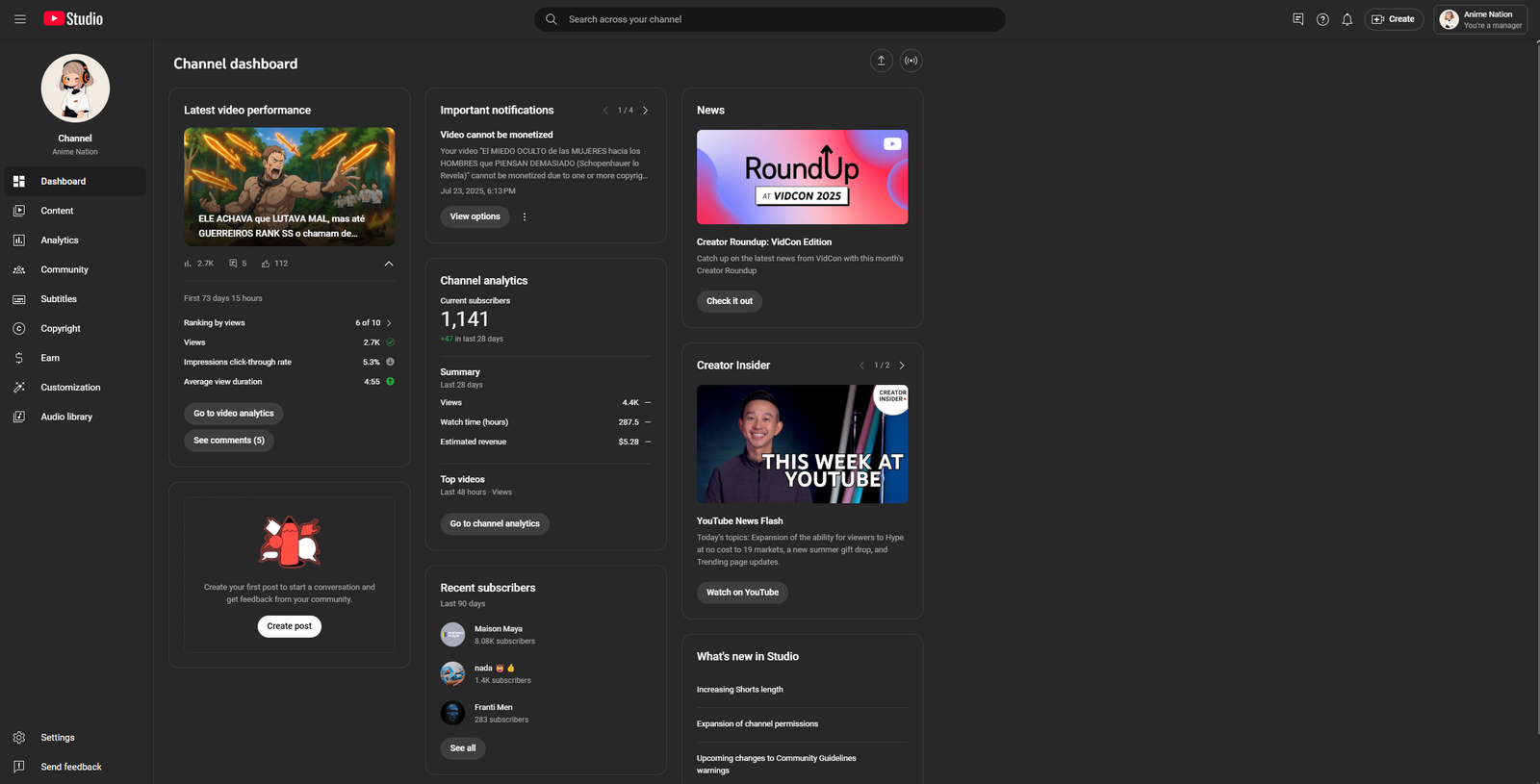Click See comments (5)

229,441
